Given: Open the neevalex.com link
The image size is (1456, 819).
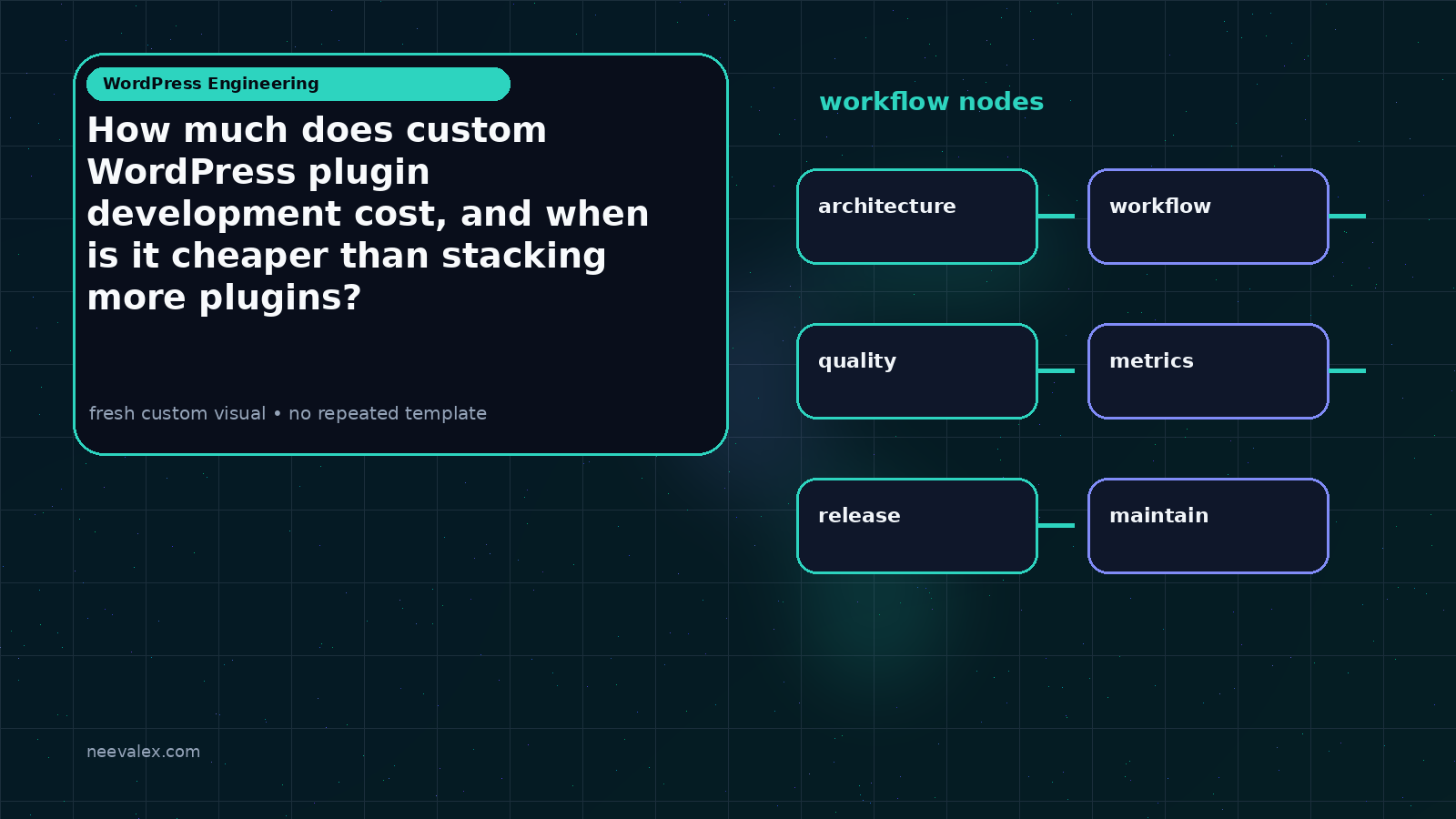Looking at the screenshot, I should tap(143, 752).
